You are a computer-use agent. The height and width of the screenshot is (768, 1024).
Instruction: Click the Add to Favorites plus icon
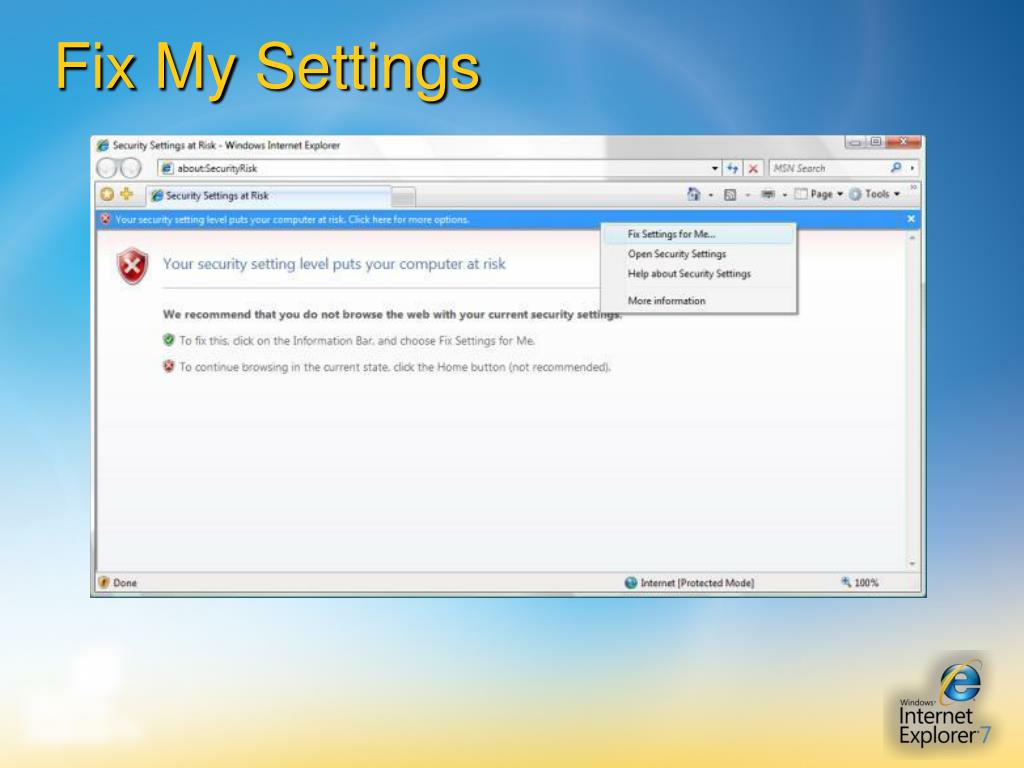pyautogui.click(x=126, y=194)
